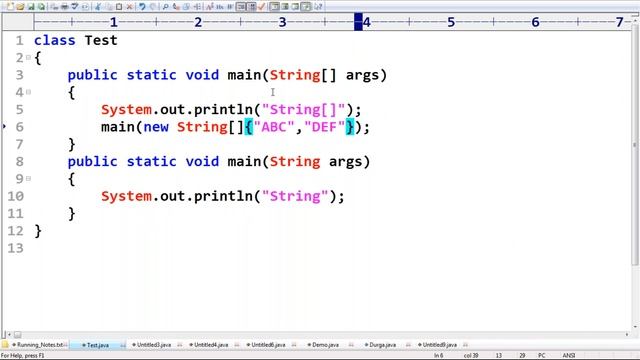Viewport: 640px width, 360px height.
Task: Click the ANSI encoding status indicator
Action: (x=569, y=356)
